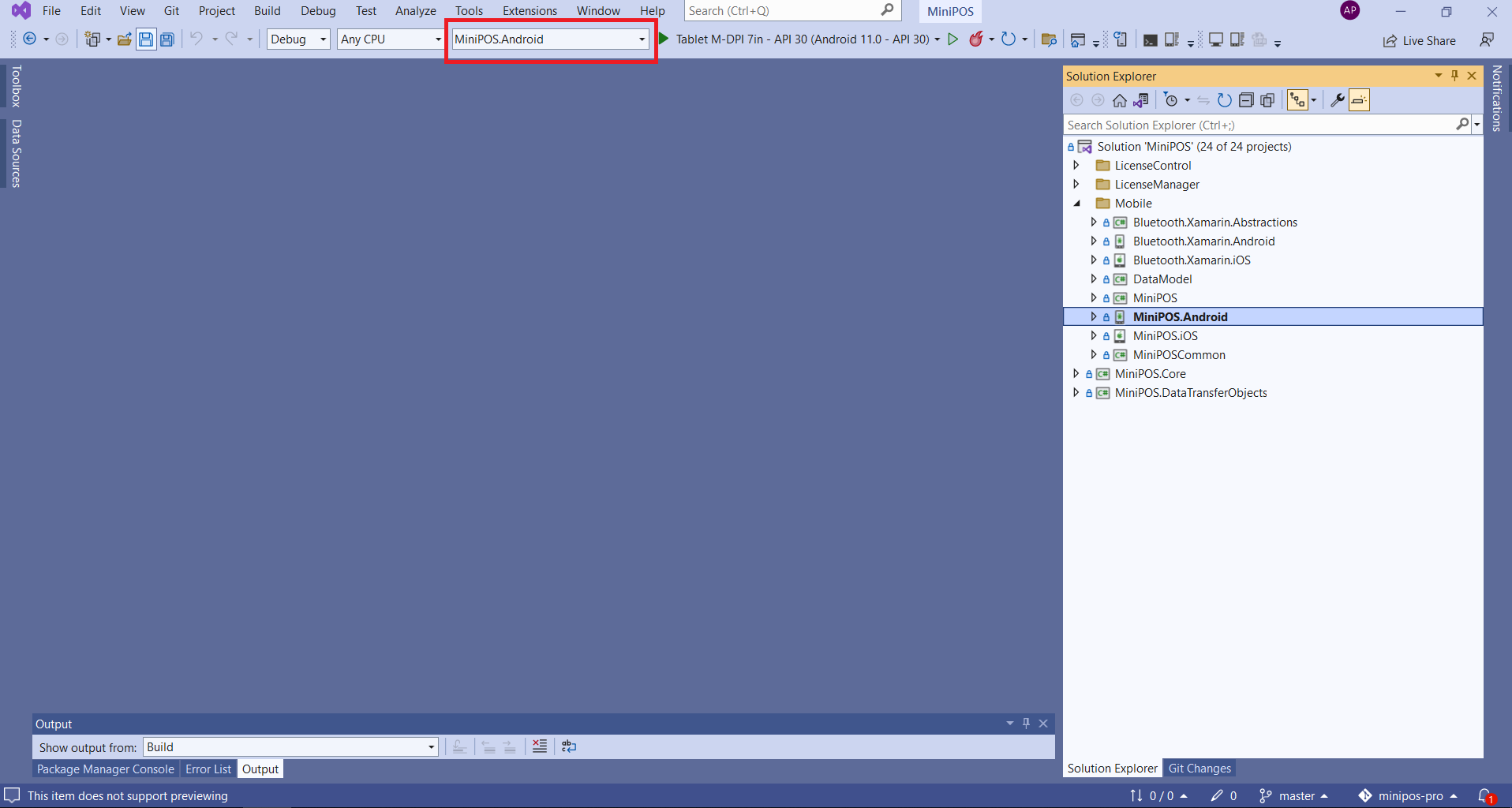Toggle the Track Active Item view icon
The height and width of the screenshot is (808, 1512).
pyautogui.click(x=1297, y=100)
